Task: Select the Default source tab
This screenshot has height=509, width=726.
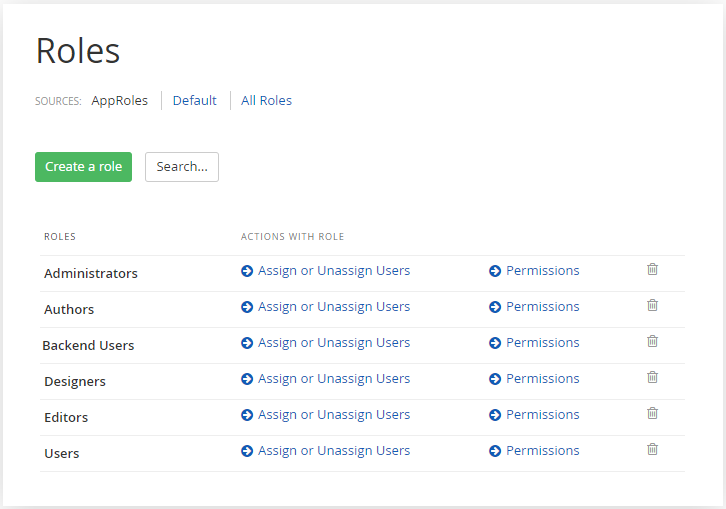Action: (x=194, y=101)
